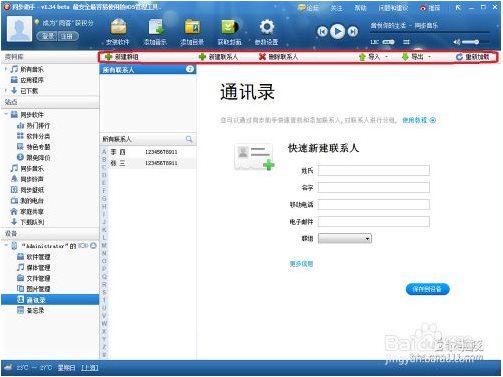Open 安装软件 install software tool
This screenshot has width=503, height=377.
(118, 32)
